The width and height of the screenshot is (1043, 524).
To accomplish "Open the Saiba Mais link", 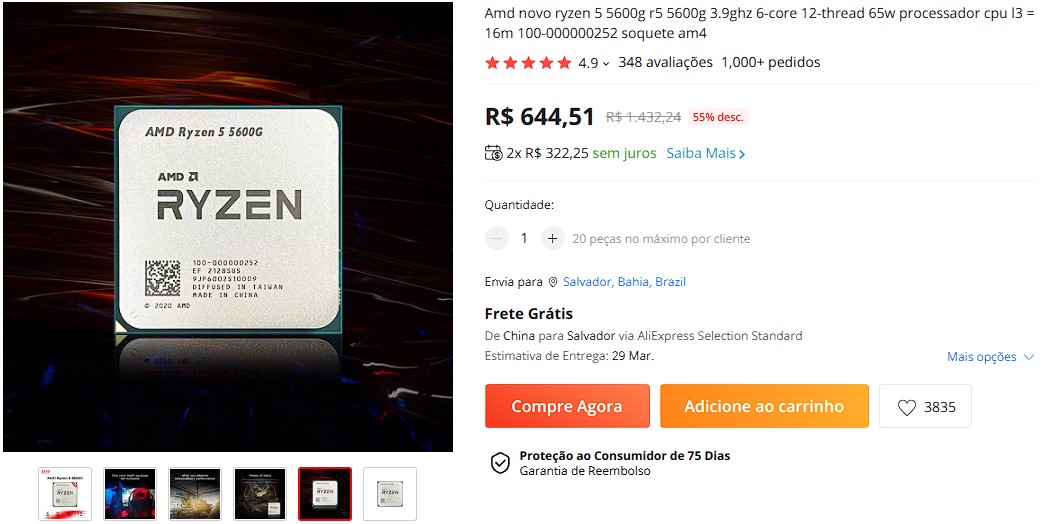I will (x=706, y=153).
